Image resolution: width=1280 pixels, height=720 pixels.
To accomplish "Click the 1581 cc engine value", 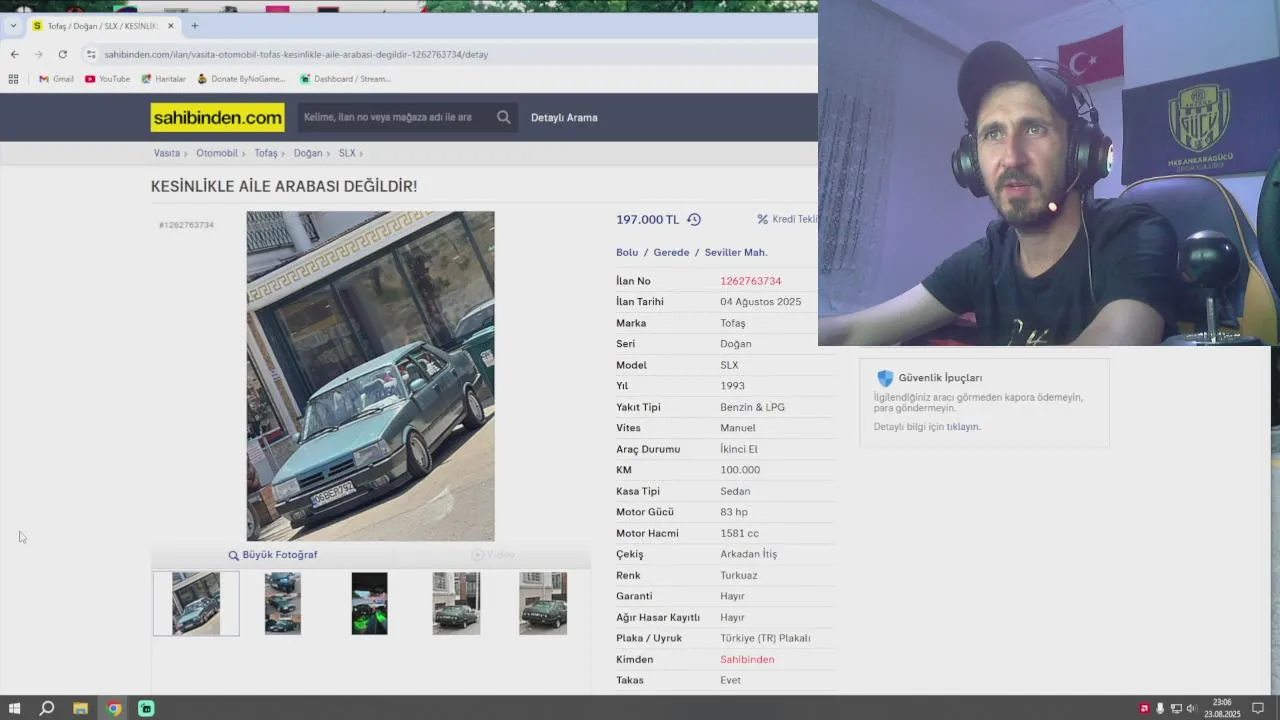I will click(x=739, y=533).
